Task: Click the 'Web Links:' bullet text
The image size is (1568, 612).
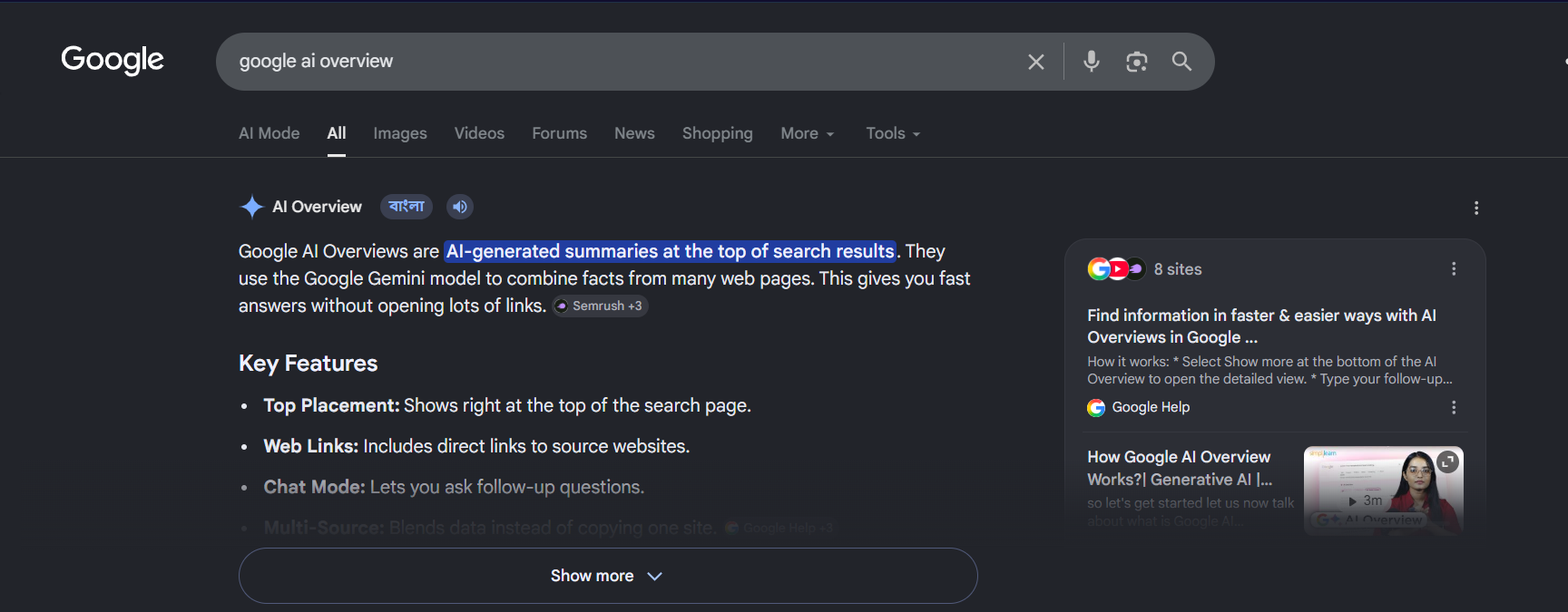Action: click(x=311, y=446)
